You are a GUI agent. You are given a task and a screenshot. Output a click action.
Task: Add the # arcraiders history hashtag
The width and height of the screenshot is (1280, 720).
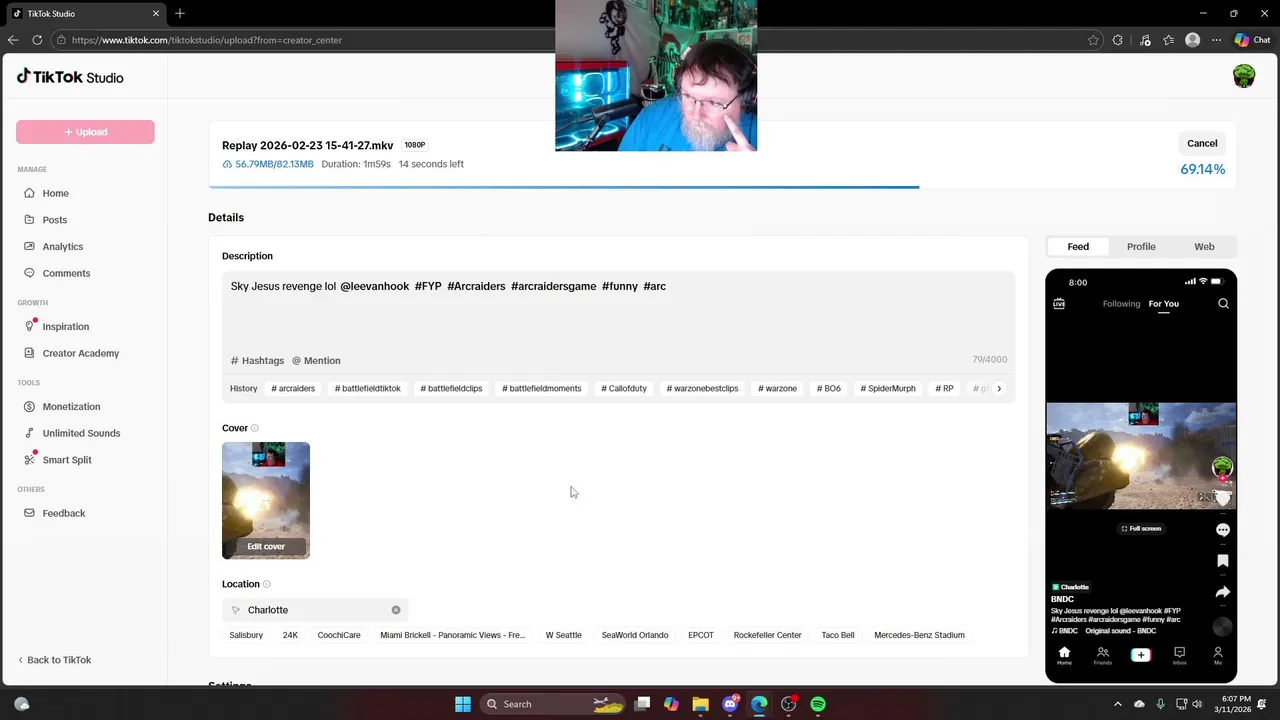293,388
